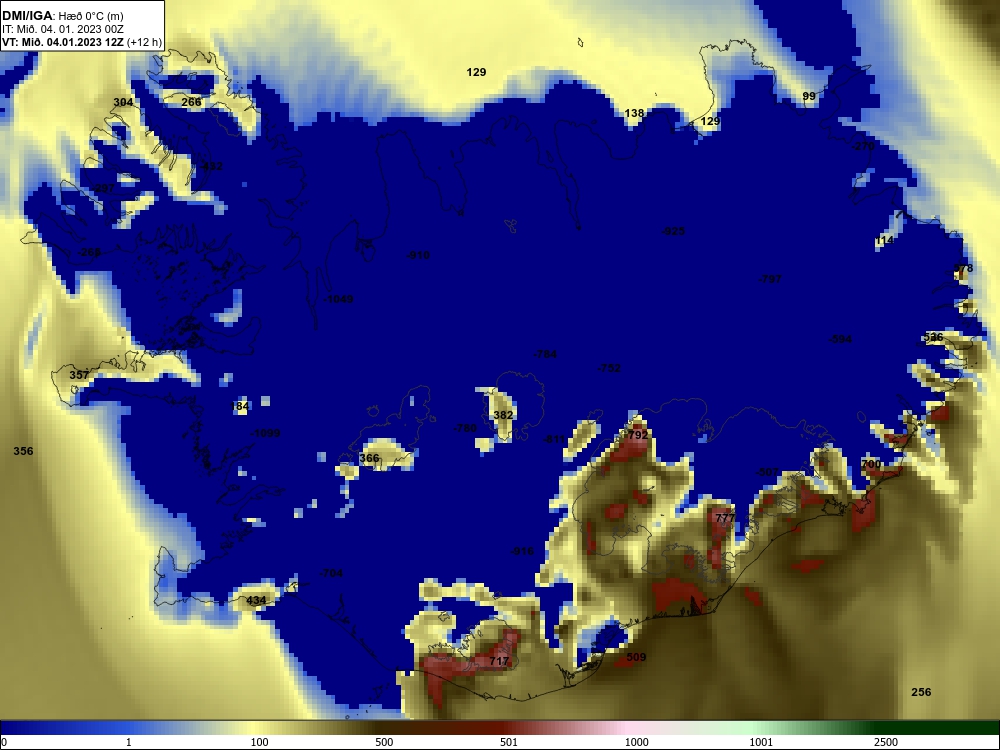Click the 356 value over the ocean
The height and width of the screenshot is (750, 1000).
(x=23, y=451)
